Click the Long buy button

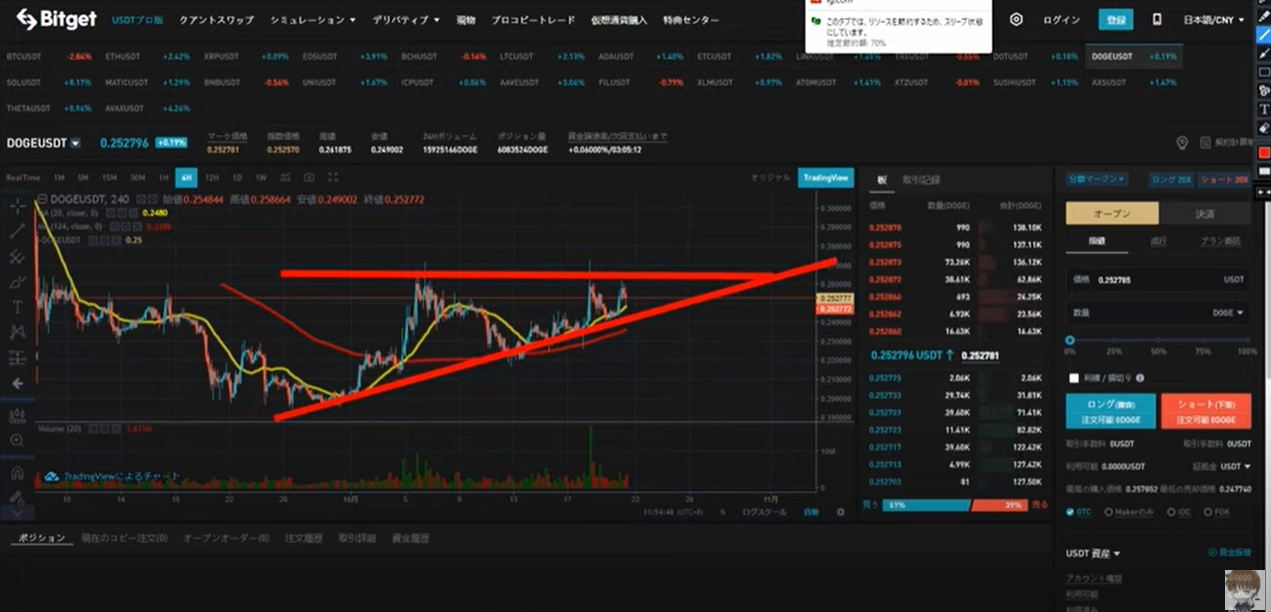click(1111, 411)
